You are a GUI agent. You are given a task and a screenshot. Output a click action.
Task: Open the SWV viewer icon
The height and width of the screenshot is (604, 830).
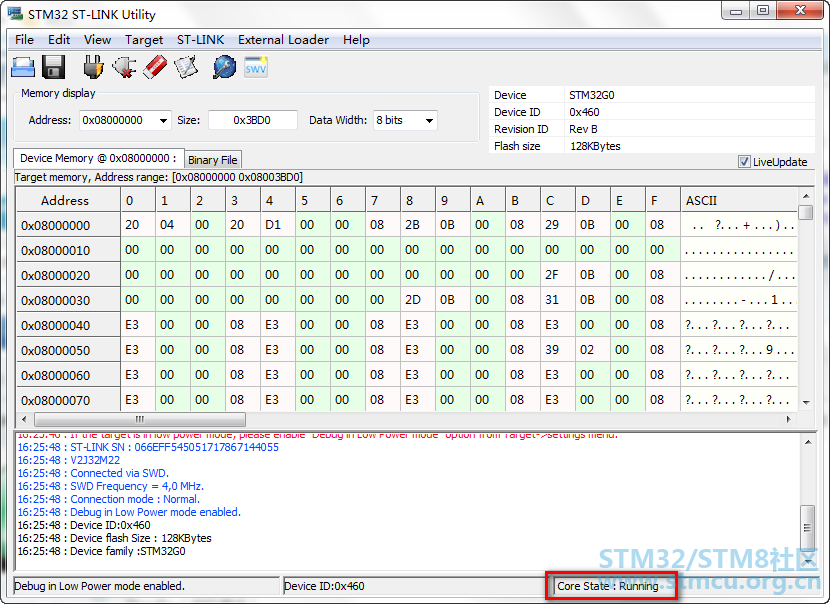256,67
